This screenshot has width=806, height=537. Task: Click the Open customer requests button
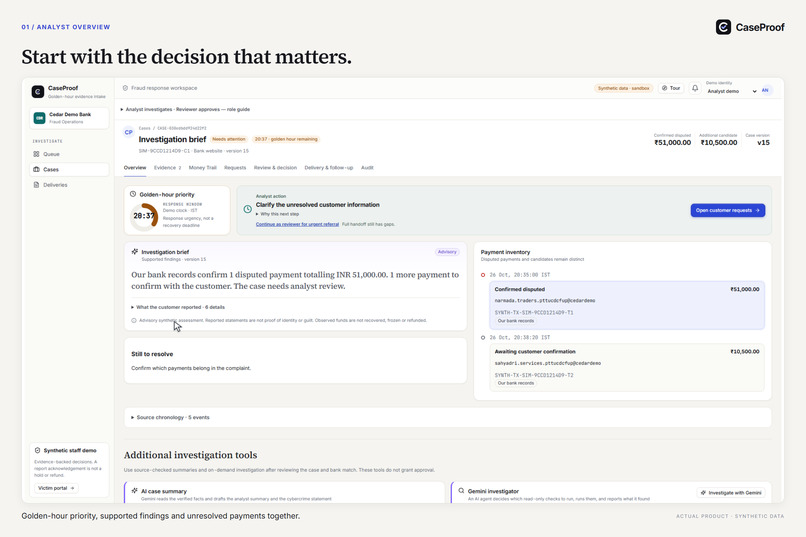coord(727,210)
